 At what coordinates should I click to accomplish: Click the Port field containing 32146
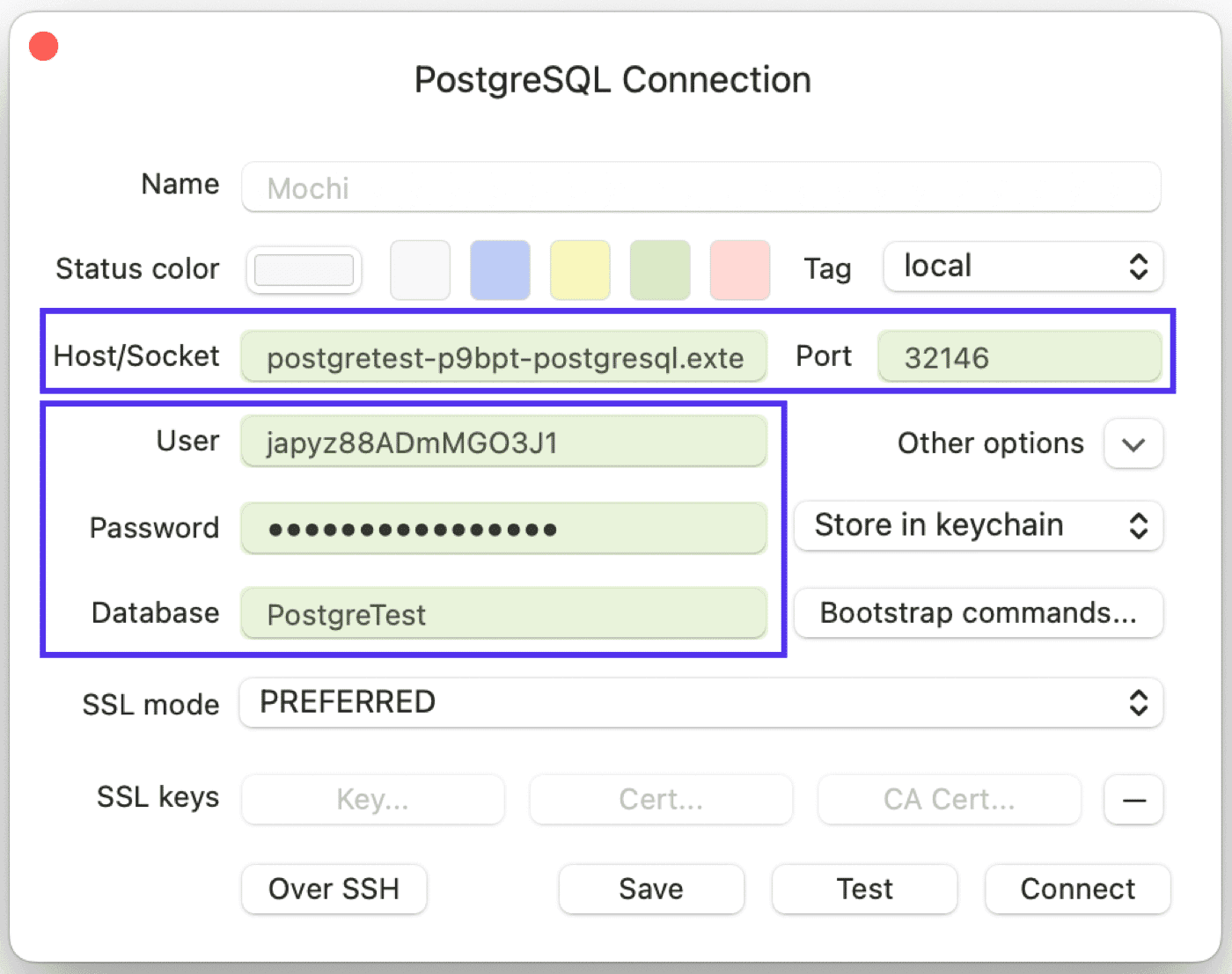tap(1019, 356)
